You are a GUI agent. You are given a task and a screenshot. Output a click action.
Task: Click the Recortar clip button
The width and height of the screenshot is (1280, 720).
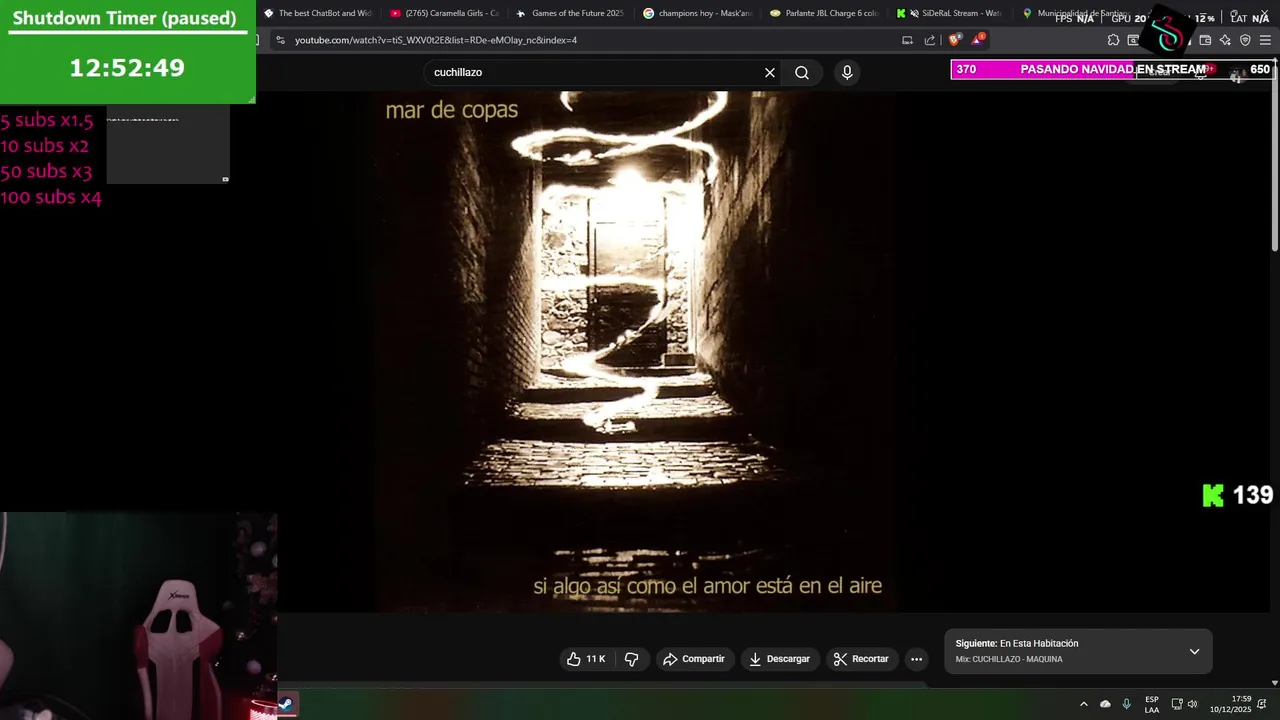[x=861, y=659]
